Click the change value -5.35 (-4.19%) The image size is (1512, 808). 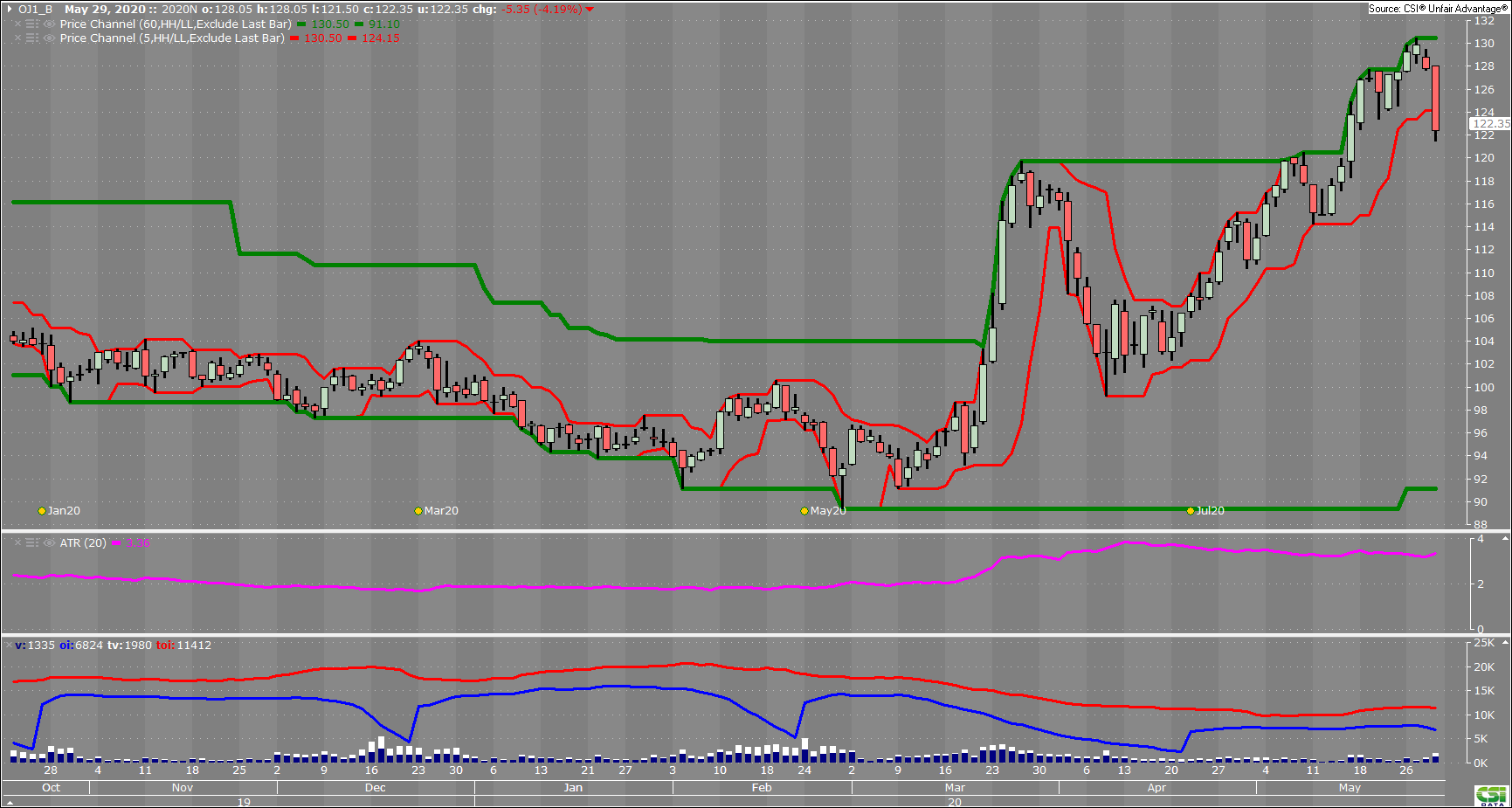tap(542, 10)
